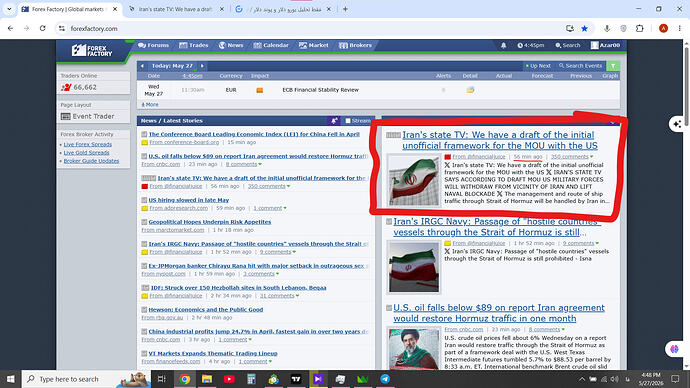Image resolution: width=690 pixels, height=388 pixels.
Task: Open the Azar00 user profile menu
Action: coord(606,45)
